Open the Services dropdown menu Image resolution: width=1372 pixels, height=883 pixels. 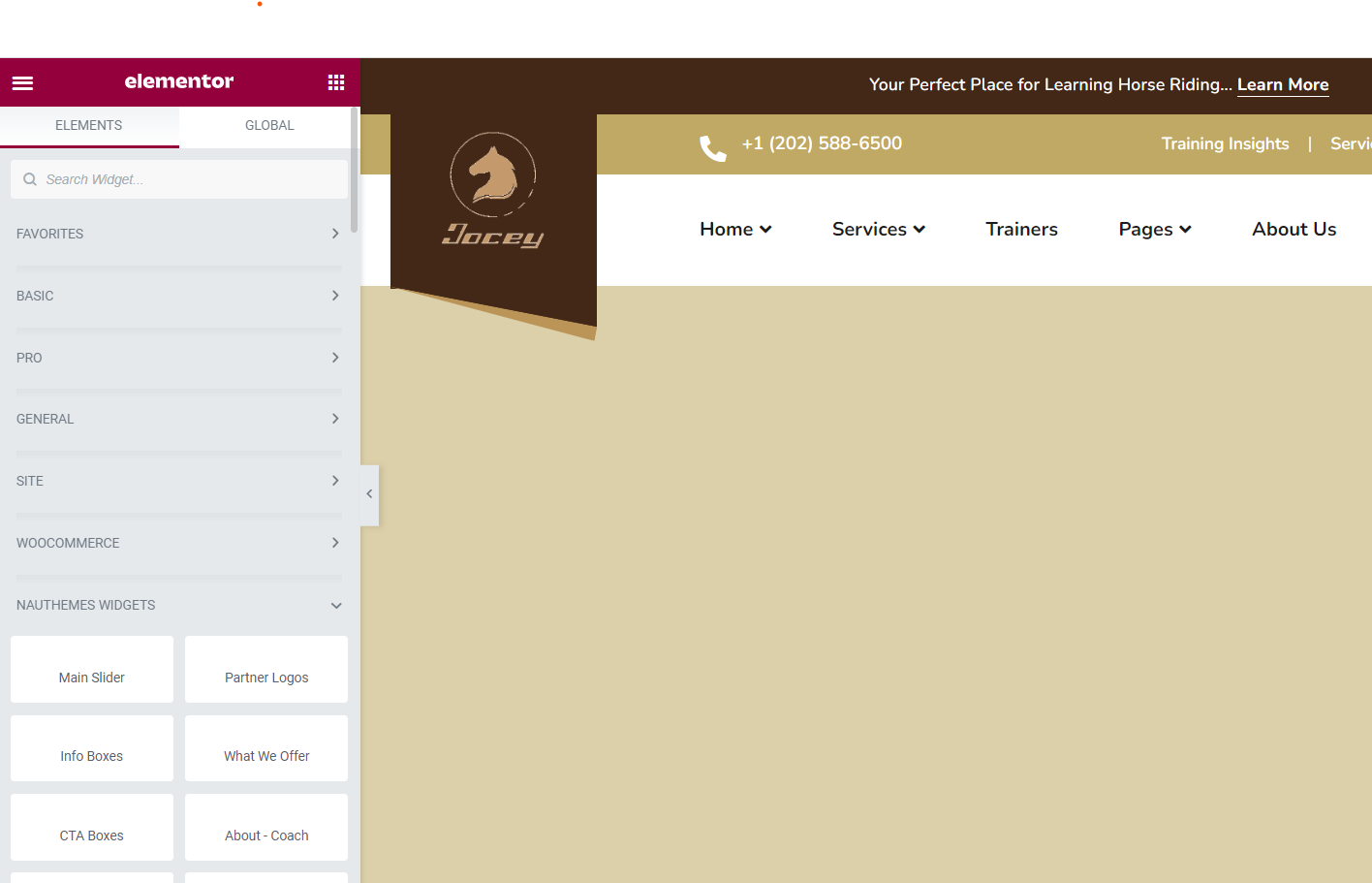coord(878,230)
